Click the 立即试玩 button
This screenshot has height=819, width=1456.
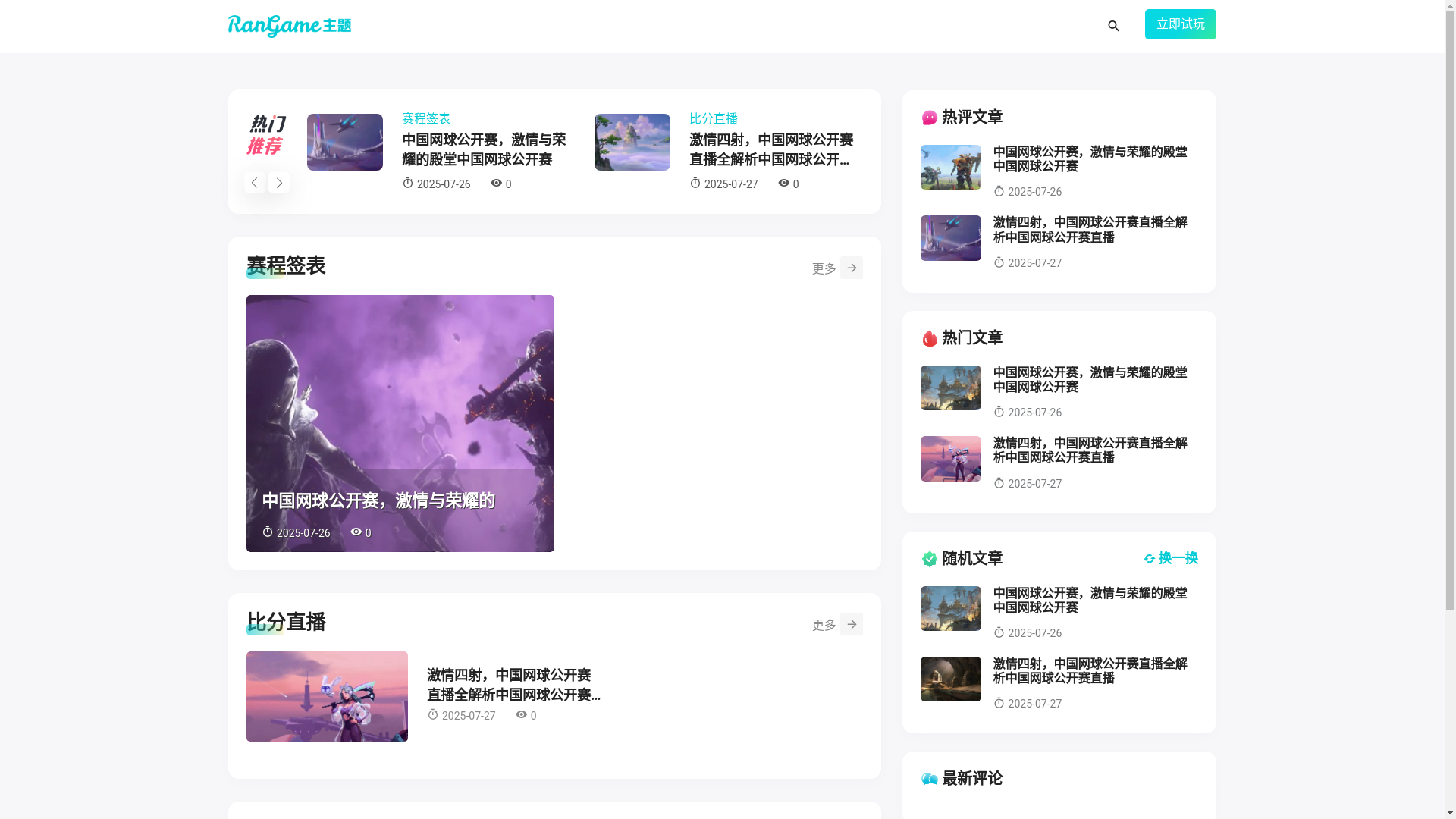coord(1180,24)
